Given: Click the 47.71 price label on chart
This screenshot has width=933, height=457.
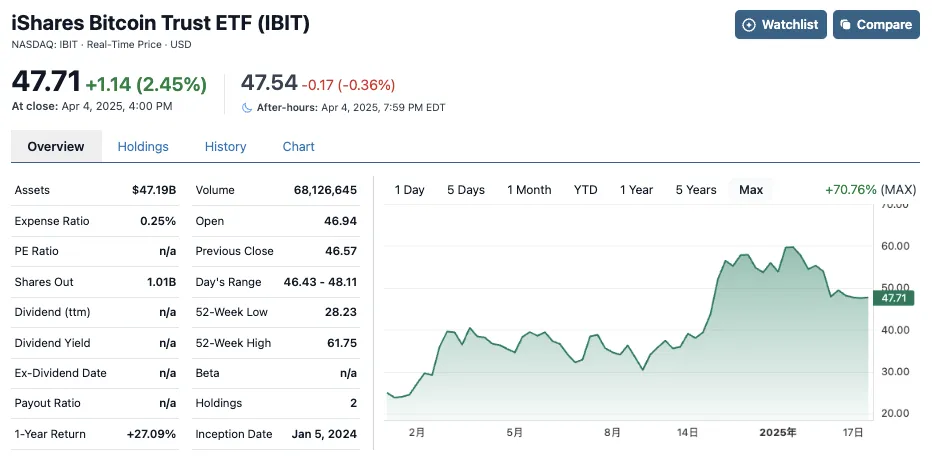Looking at the screenshot, I should coord(891,298).
